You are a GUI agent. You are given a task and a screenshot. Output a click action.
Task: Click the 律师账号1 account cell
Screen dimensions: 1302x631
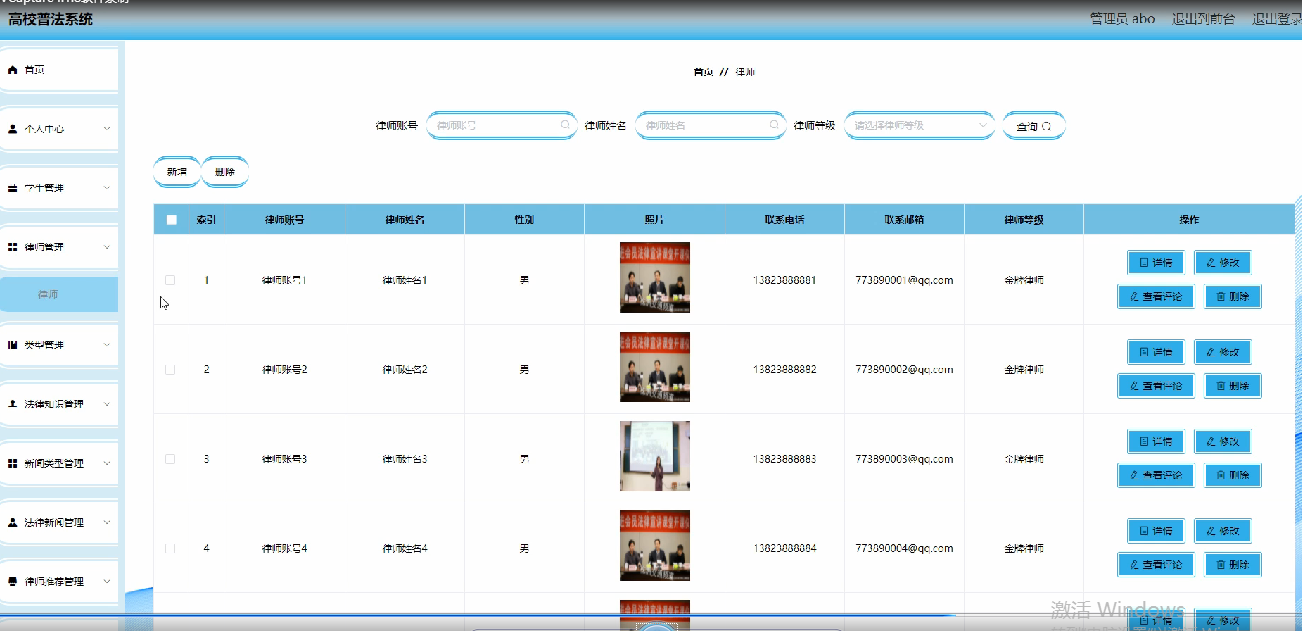pos(284,280)
